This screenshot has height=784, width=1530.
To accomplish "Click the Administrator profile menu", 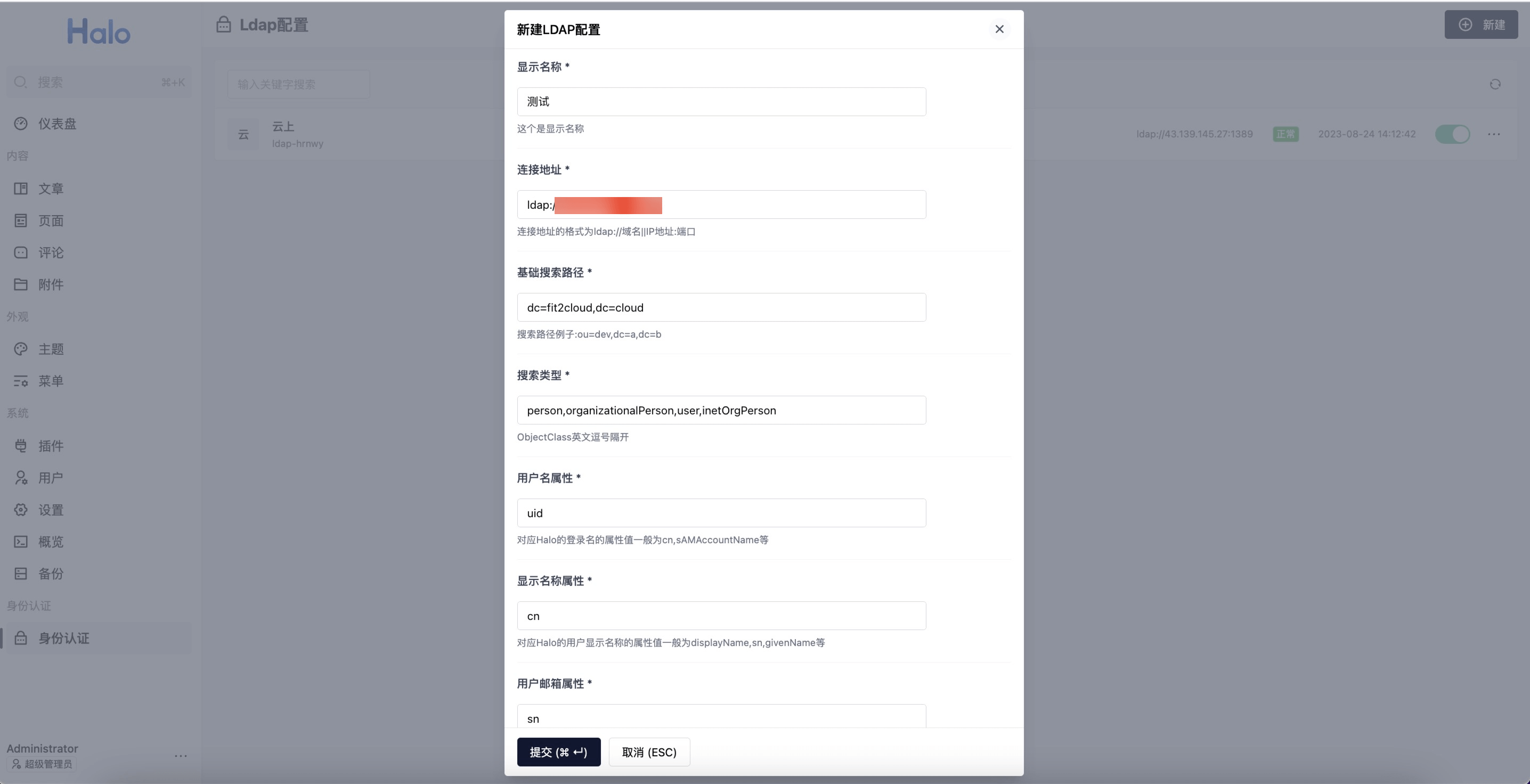I will pyautogui.click(x=178, y=756).
